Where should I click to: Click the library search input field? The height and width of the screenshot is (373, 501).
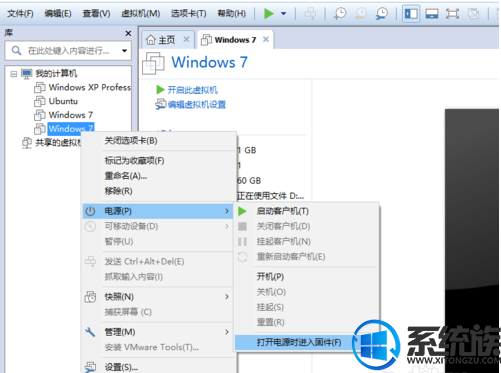coord(68,51)
